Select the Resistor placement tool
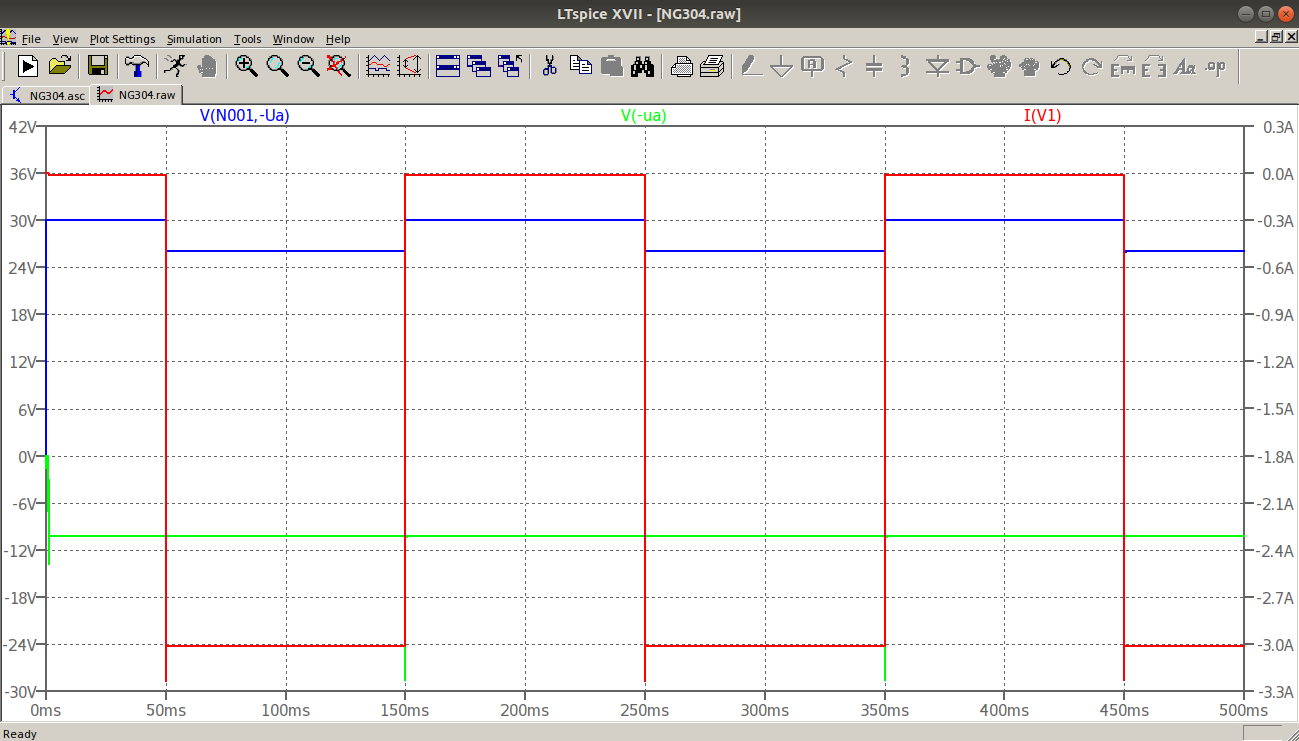The height and width of the screenshot is (741, 1299). pos(844,66)
